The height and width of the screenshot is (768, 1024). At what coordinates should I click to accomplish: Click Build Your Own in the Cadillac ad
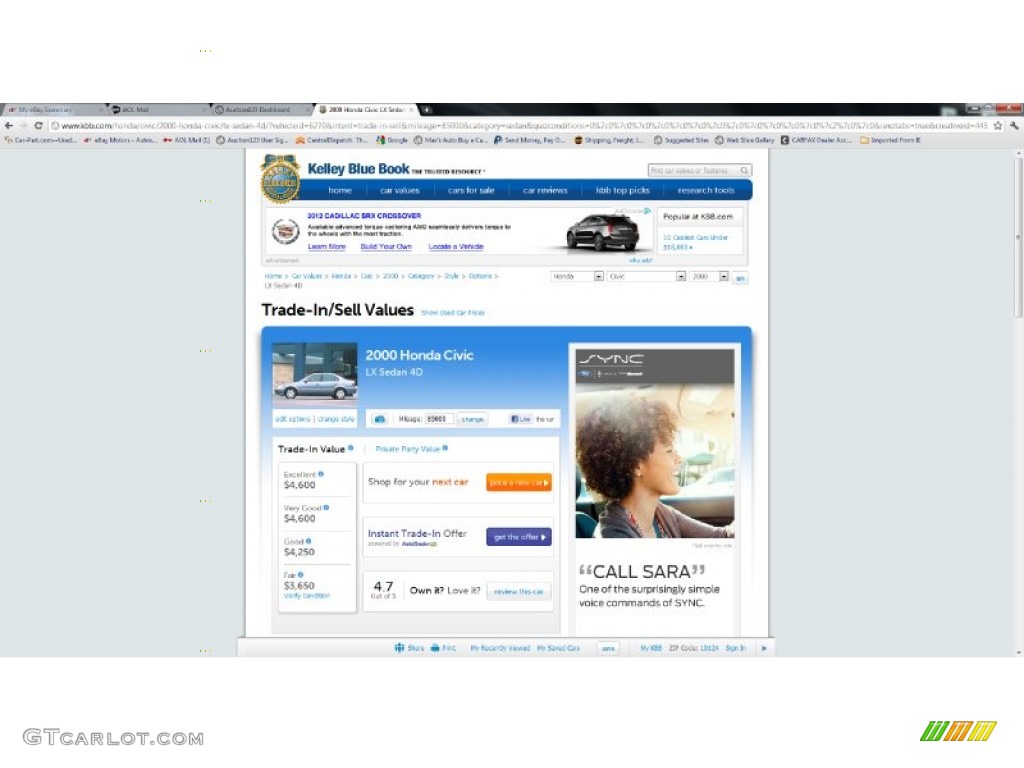pos(386,247)
